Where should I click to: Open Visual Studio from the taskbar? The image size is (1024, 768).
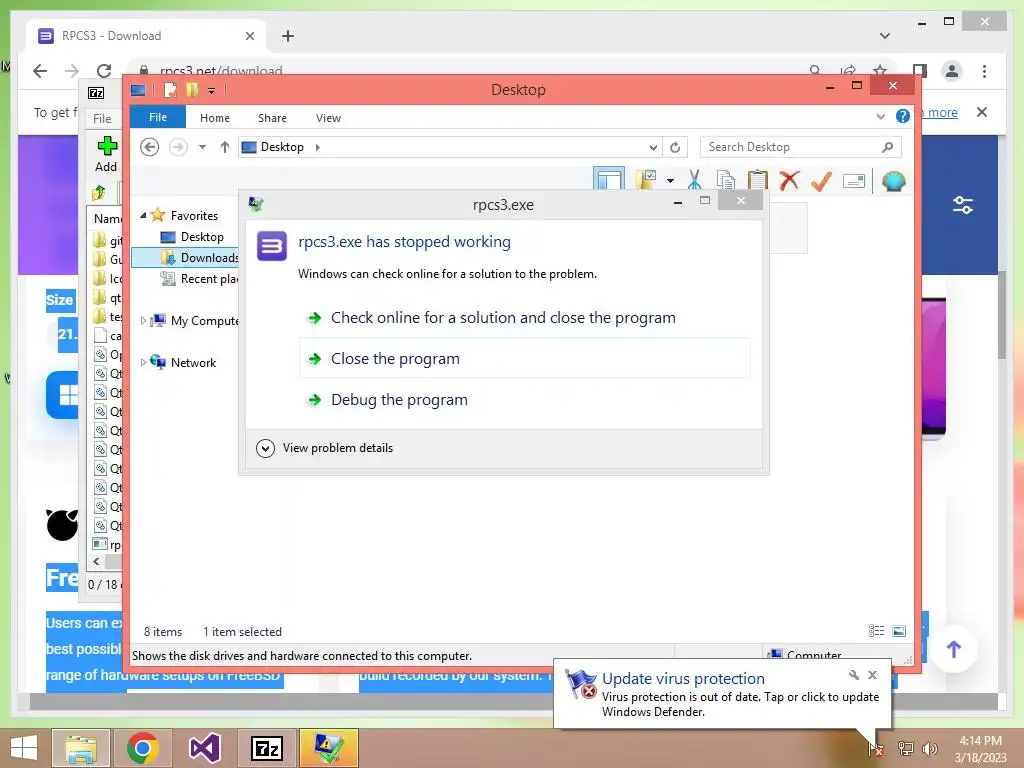(x=204, y=748)
